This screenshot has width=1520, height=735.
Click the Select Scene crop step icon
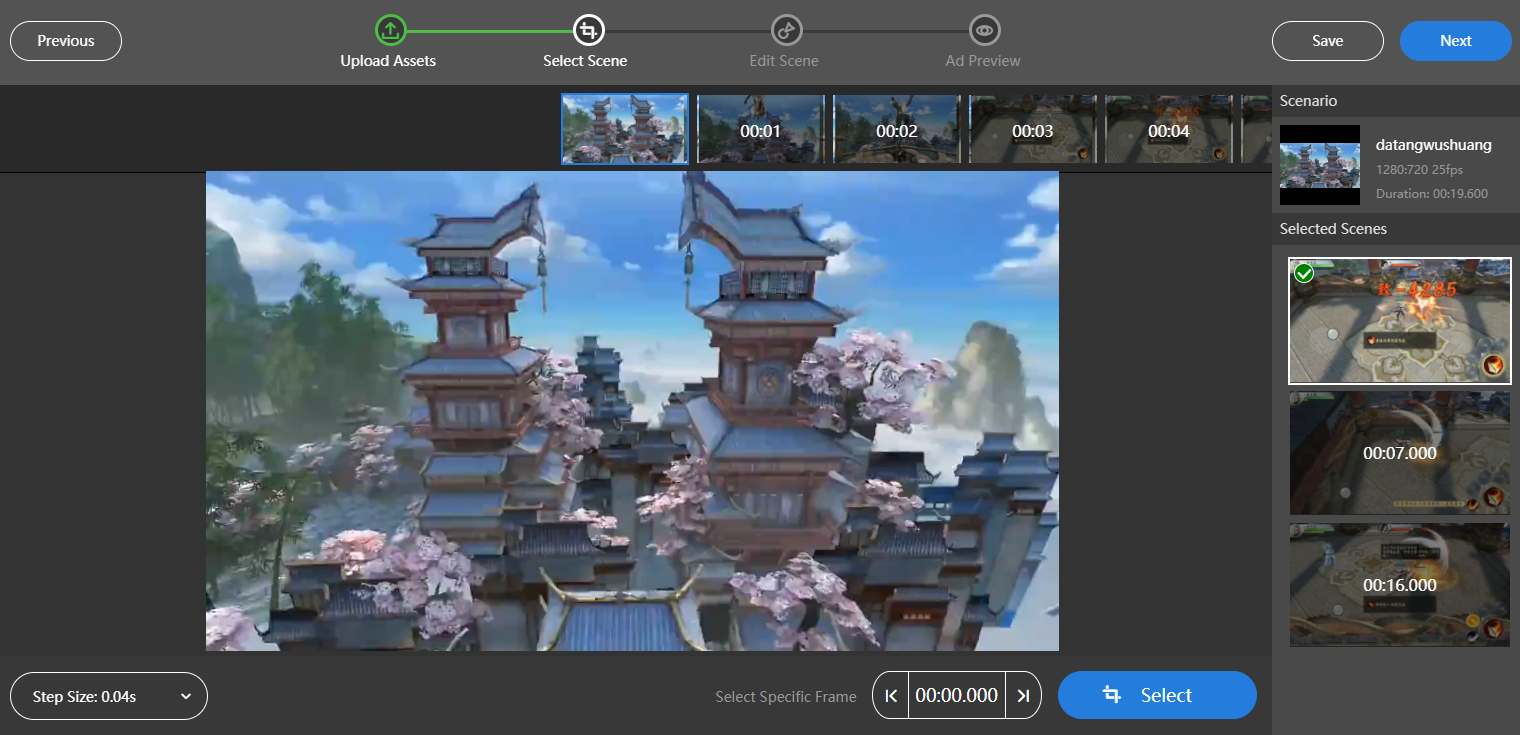[x=588, y=30]
